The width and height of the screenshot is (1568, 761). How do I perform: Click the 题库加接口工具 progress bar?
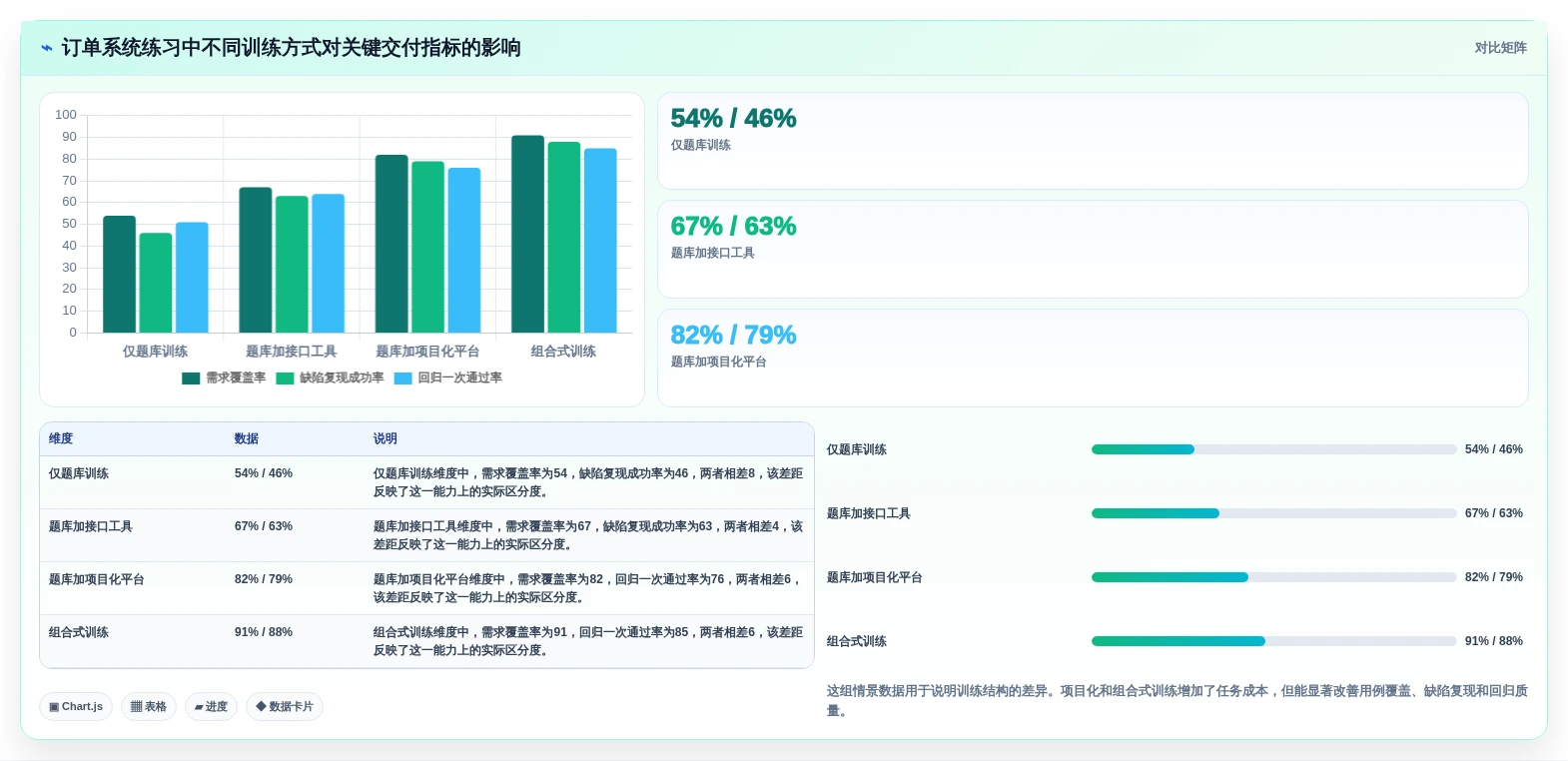(x=1273, y=513)
